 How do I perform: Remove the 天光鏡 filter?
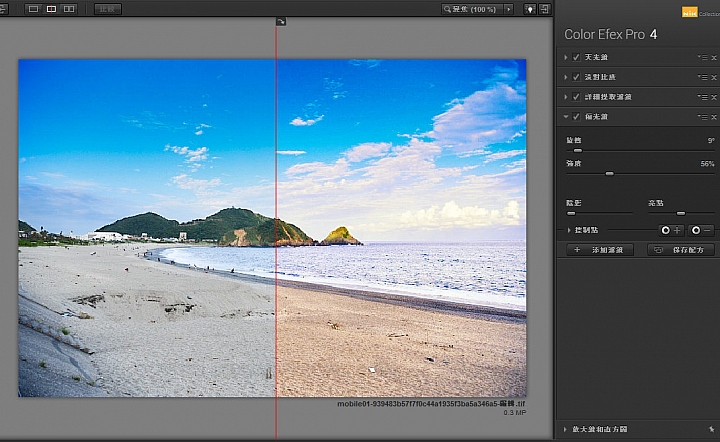[714, 58]
